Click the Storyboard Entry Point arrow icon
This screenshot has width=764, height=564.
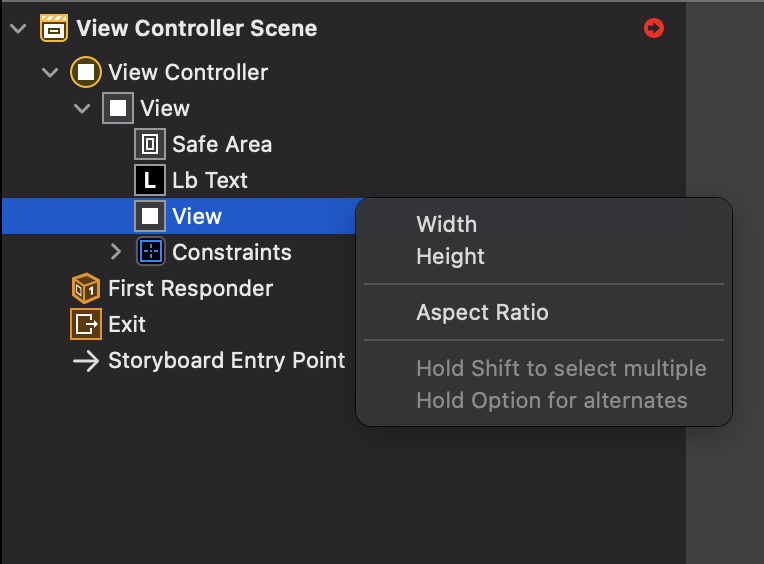(86, 360)
